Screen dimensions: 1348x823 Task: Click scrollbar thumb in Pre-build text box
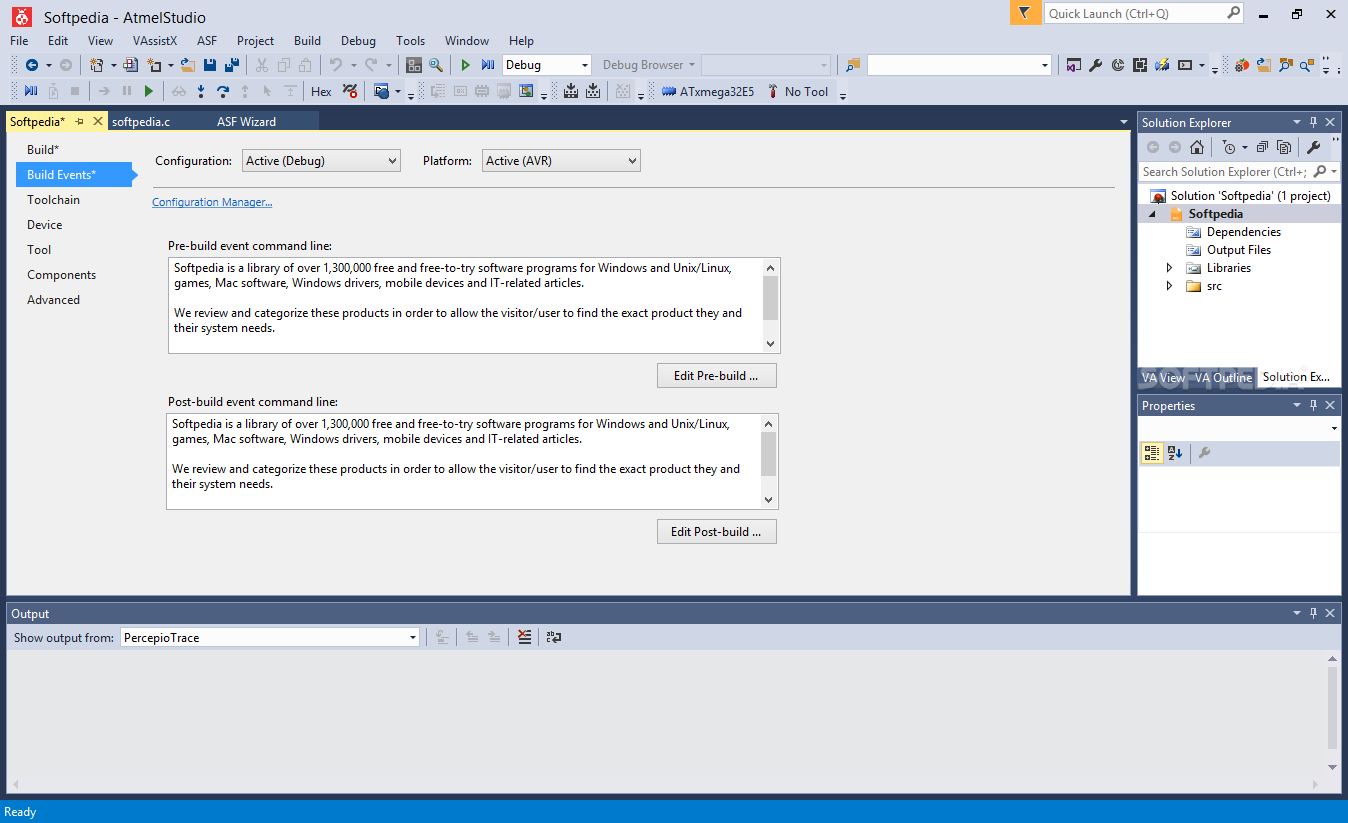pyautogui.click(x=770, y=298)
